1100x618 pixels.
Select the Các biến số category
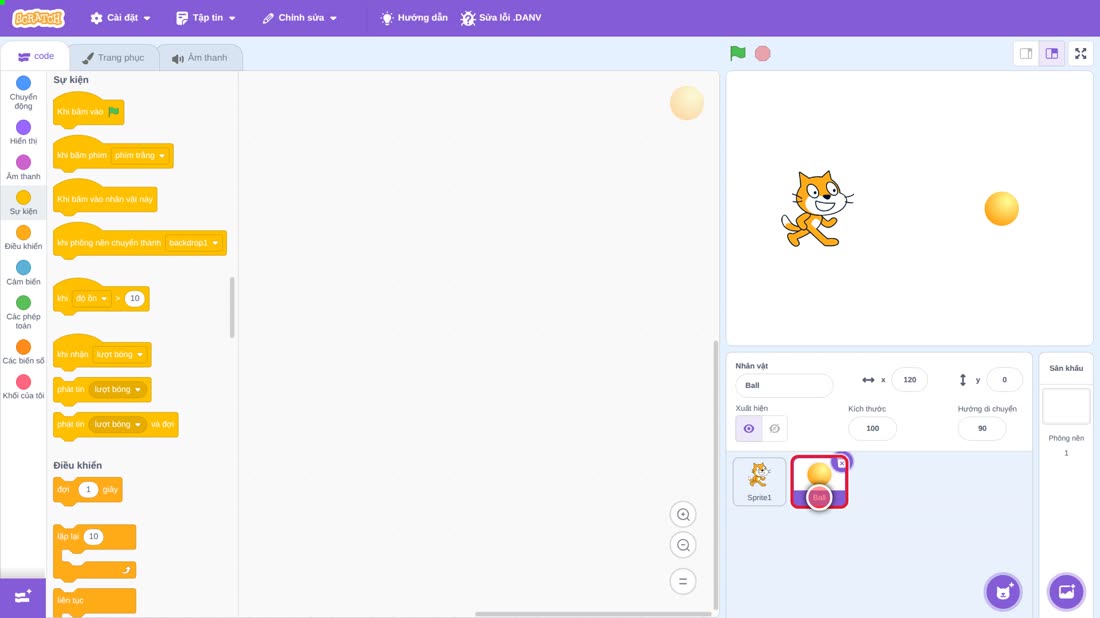pyautogui.click(x=23, y=351)
